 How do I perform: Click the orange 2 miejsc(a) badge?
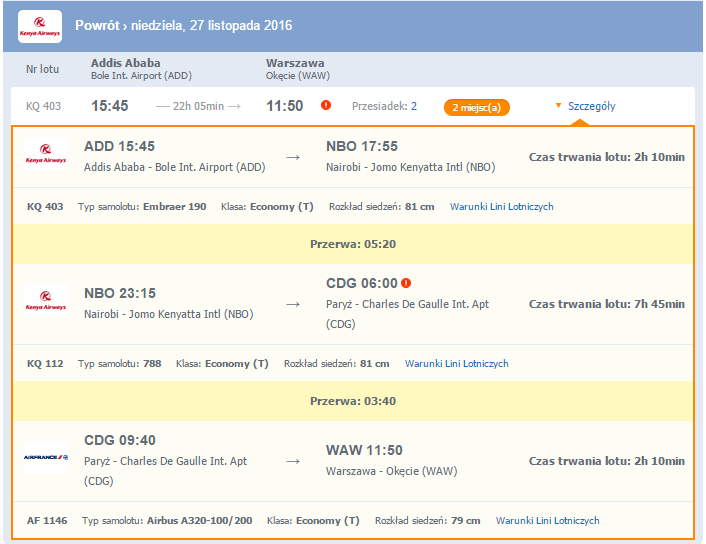click(x=477, y=108)
